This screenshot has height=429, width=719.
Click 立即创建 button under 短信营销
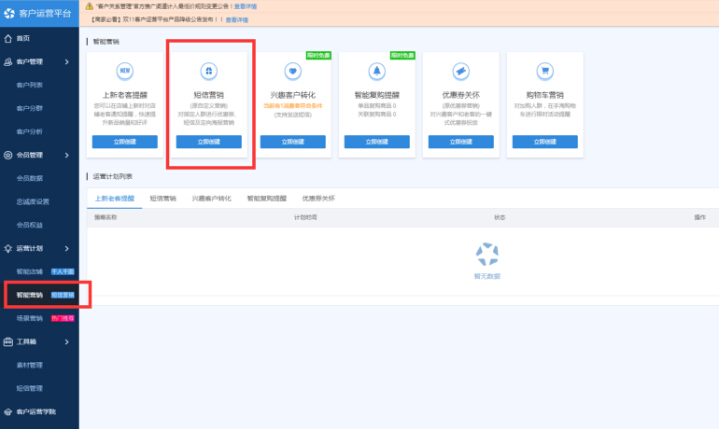coord(209,142)
